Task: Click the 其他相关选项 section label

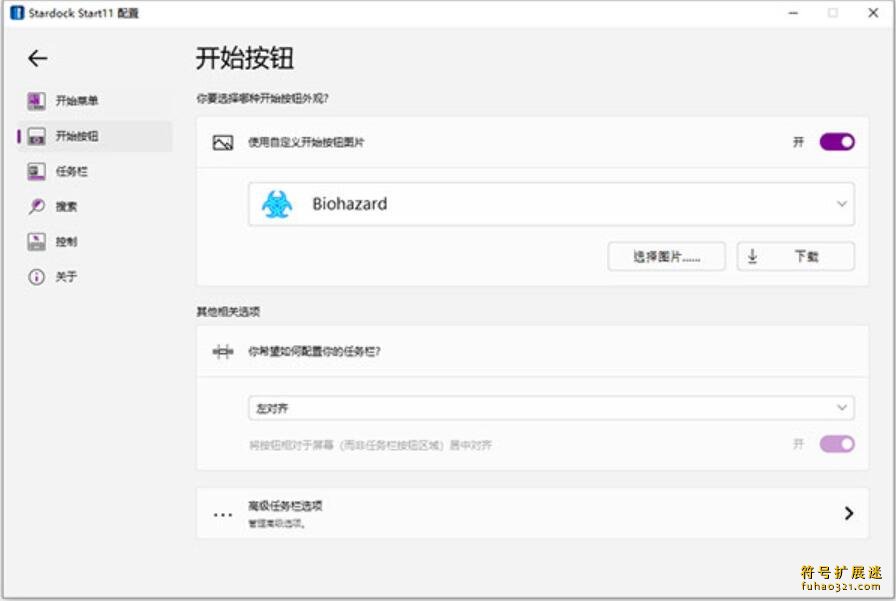Action: point(228,311)
